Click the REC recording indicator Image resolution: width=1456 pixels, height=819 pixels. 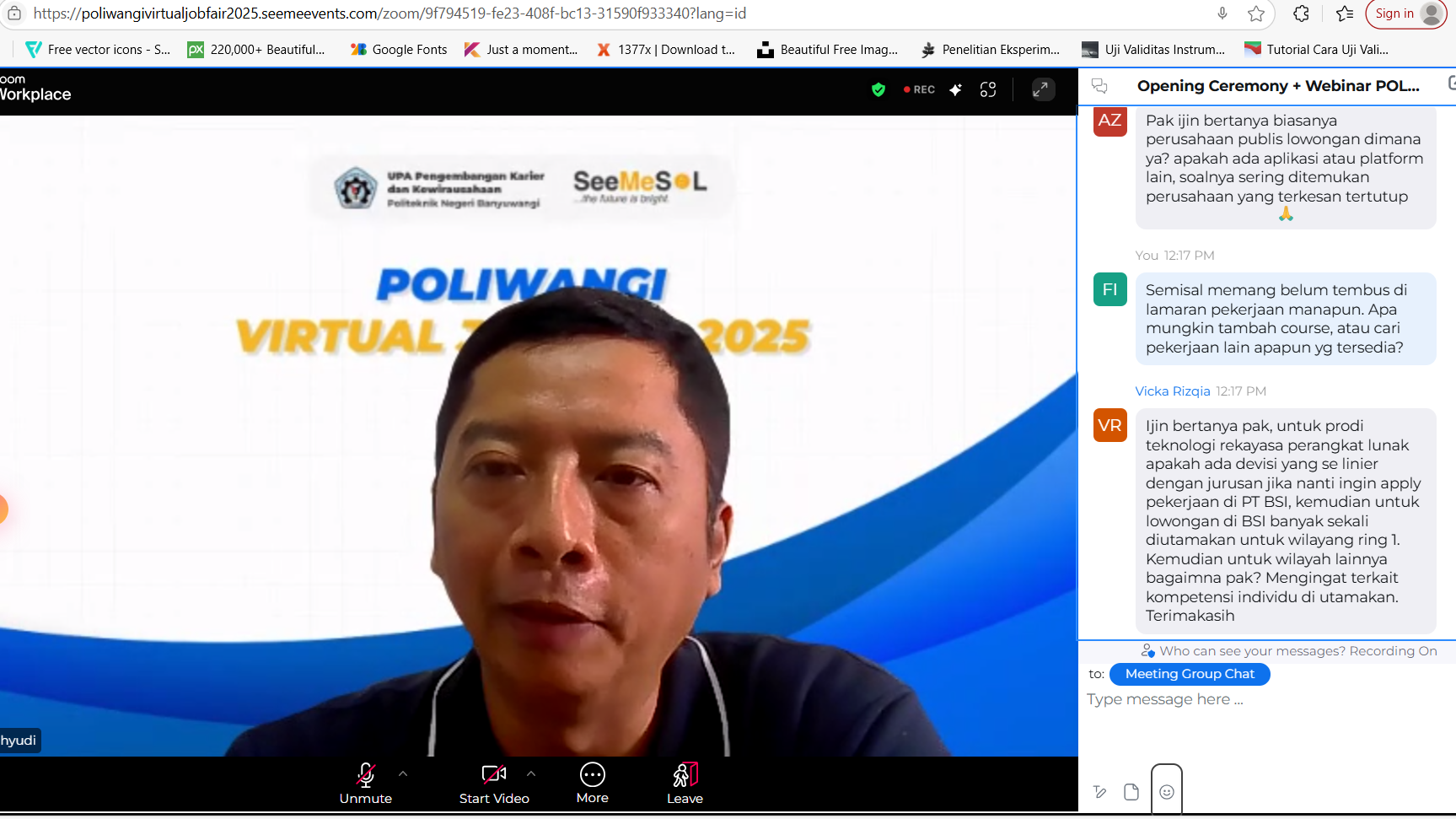point(919,89)
